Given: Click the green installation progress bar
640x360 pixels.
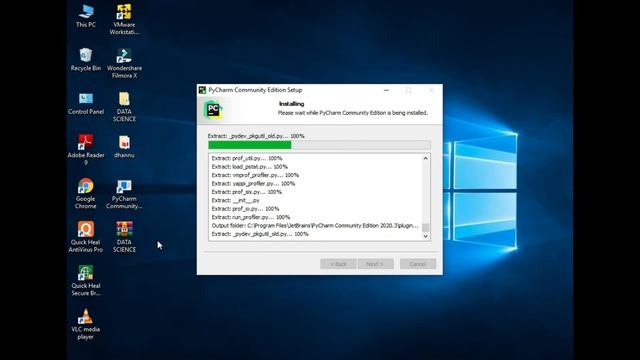Looking at the screenshot, I should coord(319,145).
